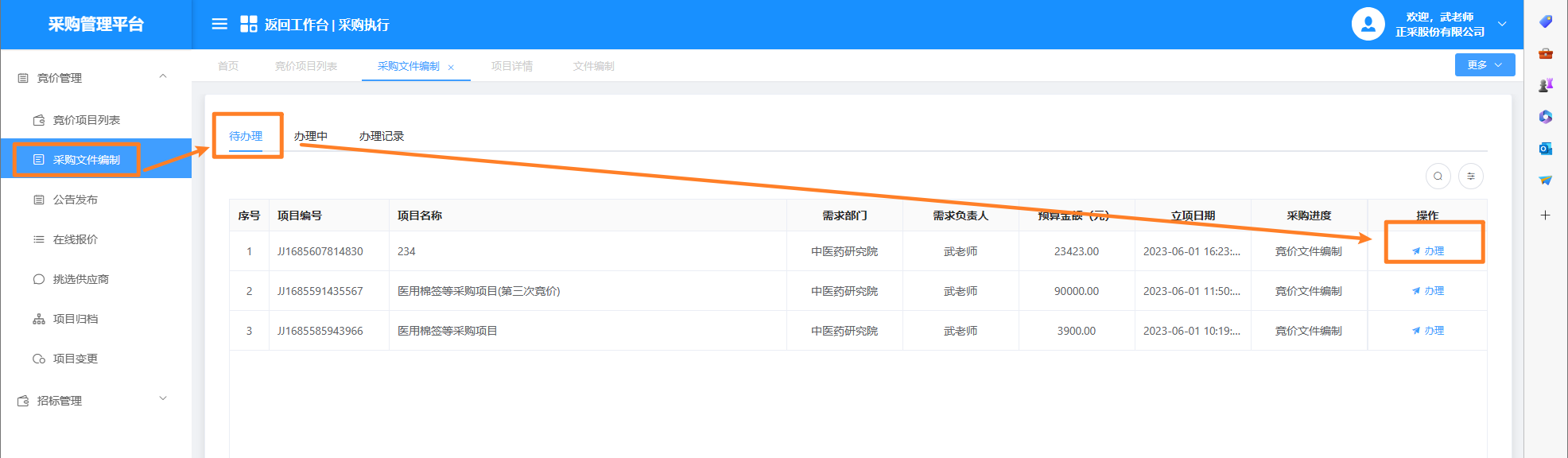Image resolution: width=1568 pixels, height=458 pixels.
Task: Collapse the 竞价管理 menu group
Action: 163,77
